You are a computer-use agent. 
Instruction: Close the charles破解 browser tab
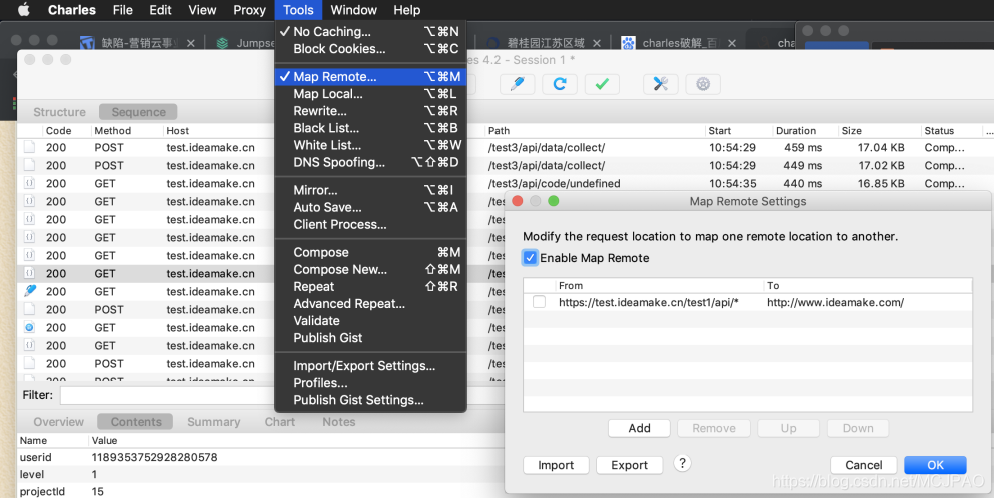tap(732, 43)
